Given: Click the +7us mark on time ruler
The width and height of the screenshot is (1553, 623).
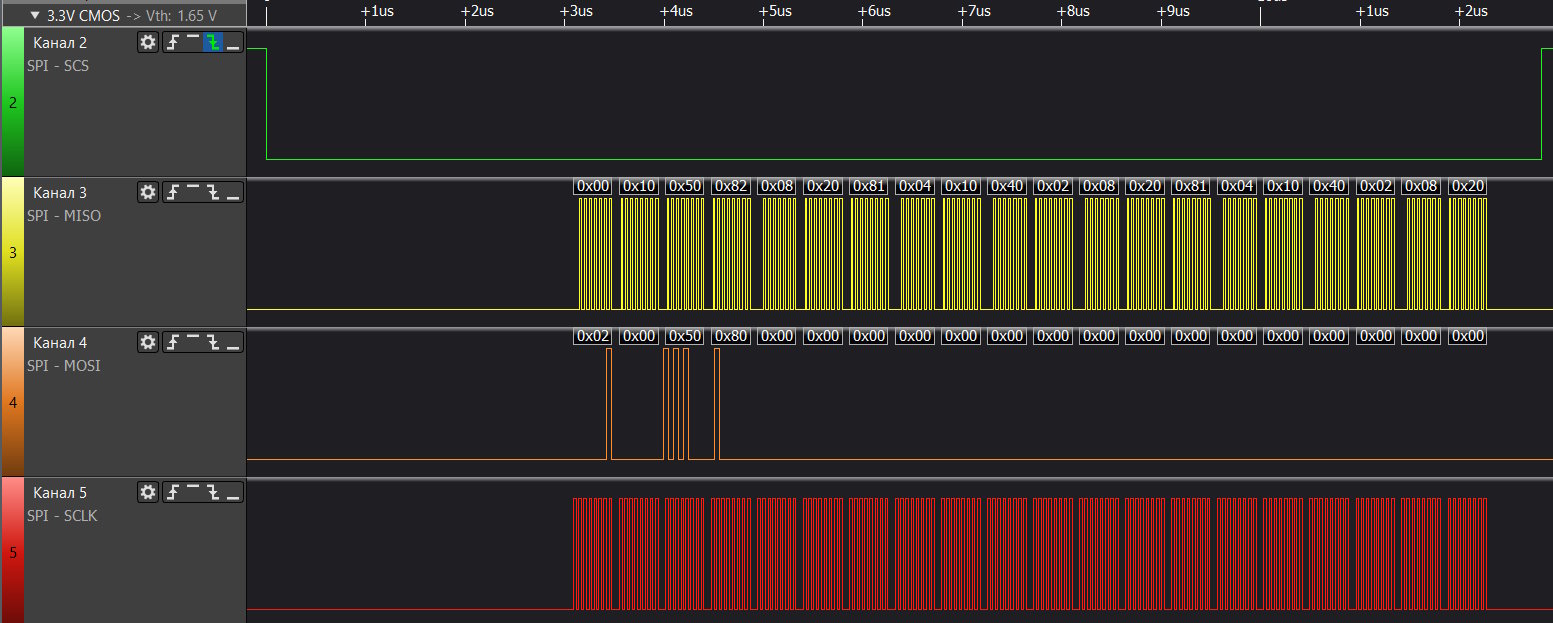Looking at the screenshot, I should click(973, 11).
